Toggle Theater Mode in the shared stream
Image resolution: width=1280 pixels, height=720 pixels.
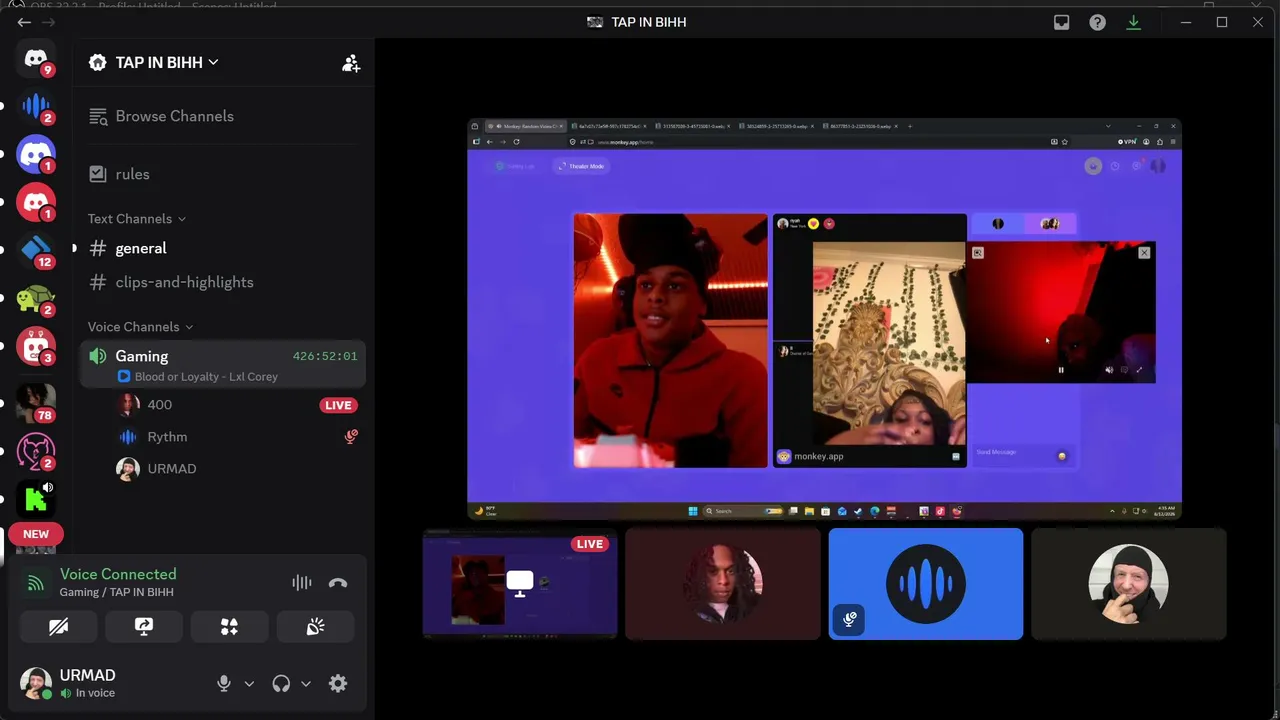click(581, 166)
